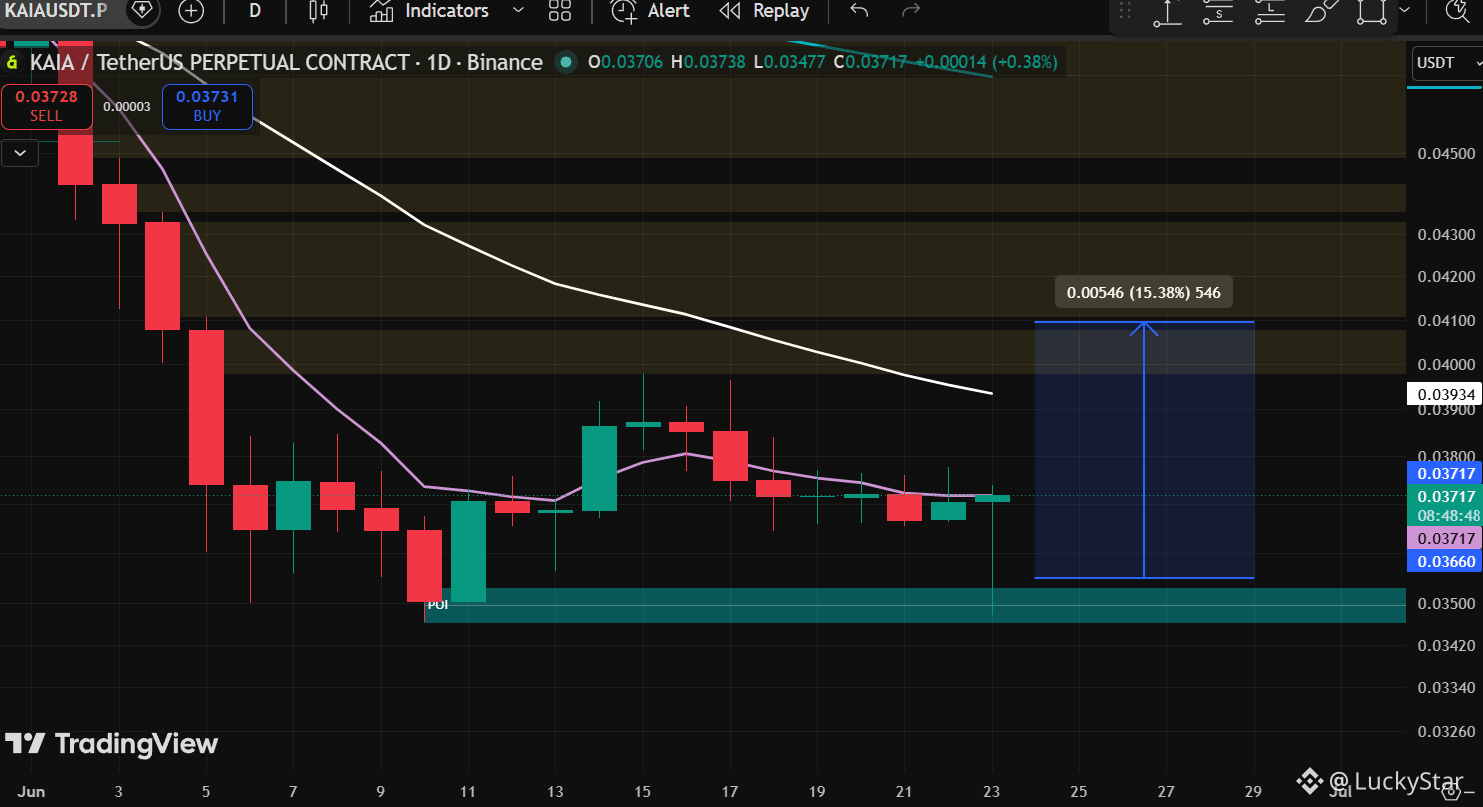Collapse the indicator legend chevron
1483x807 pixels.
click(x=20, y=153)
